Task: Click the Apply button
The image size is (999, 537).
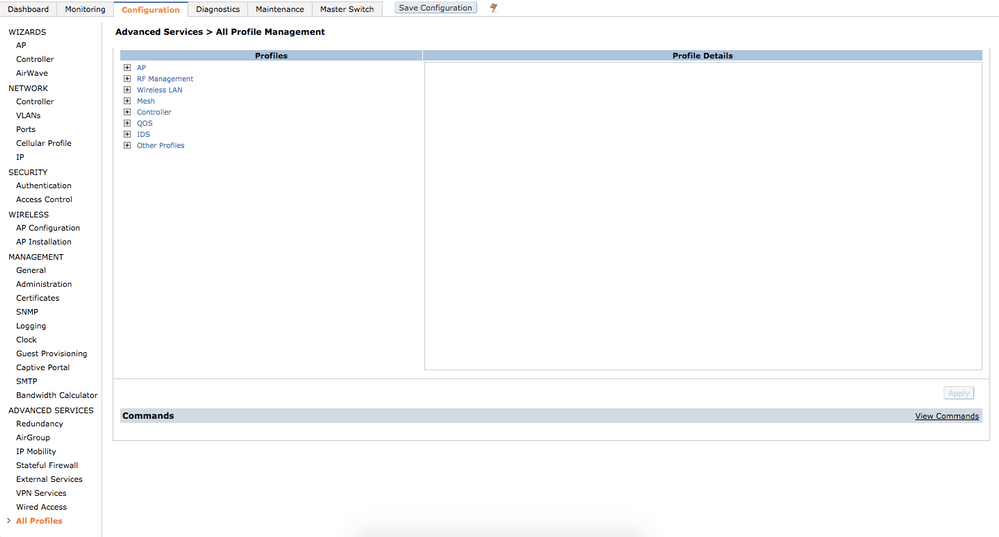Action: click(958, 393)
